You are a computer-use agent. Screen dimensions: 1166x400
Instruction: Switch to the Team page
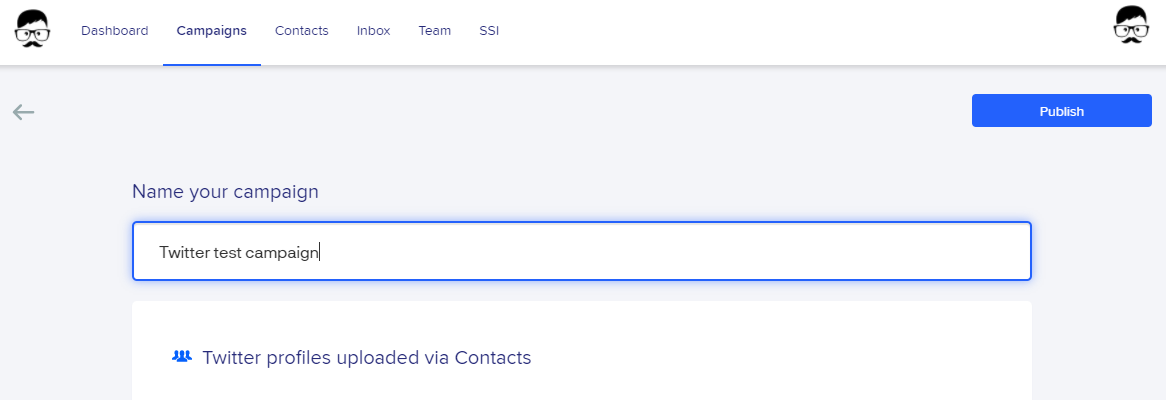pyautogui.click(x=434, y=31)
